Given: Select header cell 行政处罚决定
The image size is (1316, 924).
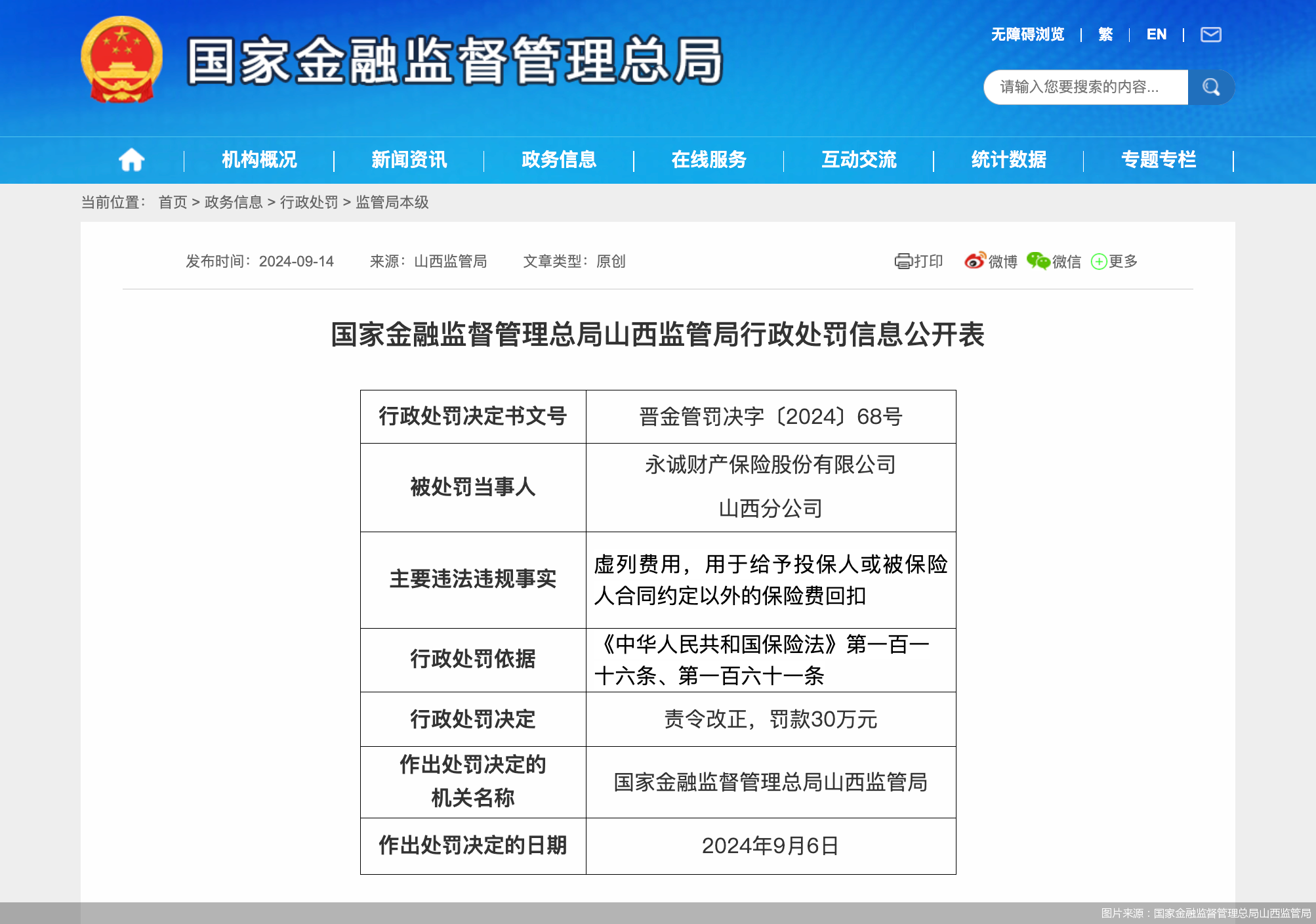Looking at the screenshot, I should pyautogui.click(x=473, y=719).
